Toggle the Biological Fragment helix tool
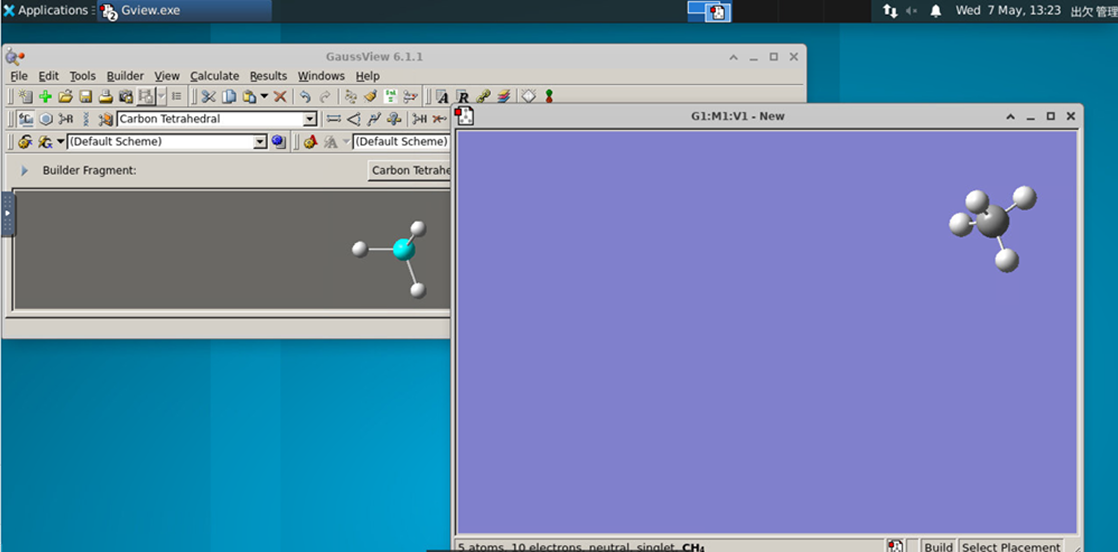This screenshot has height=552, width=1118. (86, 119)
